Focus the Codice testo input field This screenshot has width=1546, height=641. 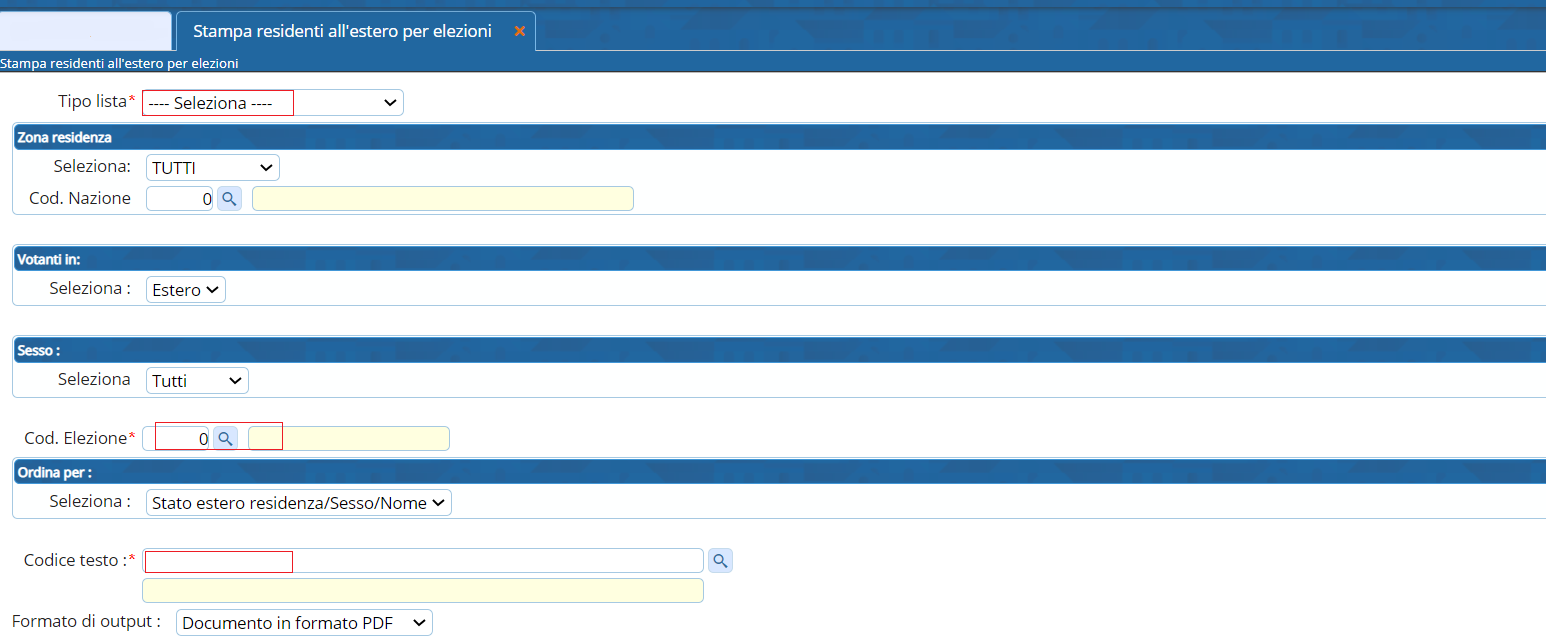click(x=423, y=561)
